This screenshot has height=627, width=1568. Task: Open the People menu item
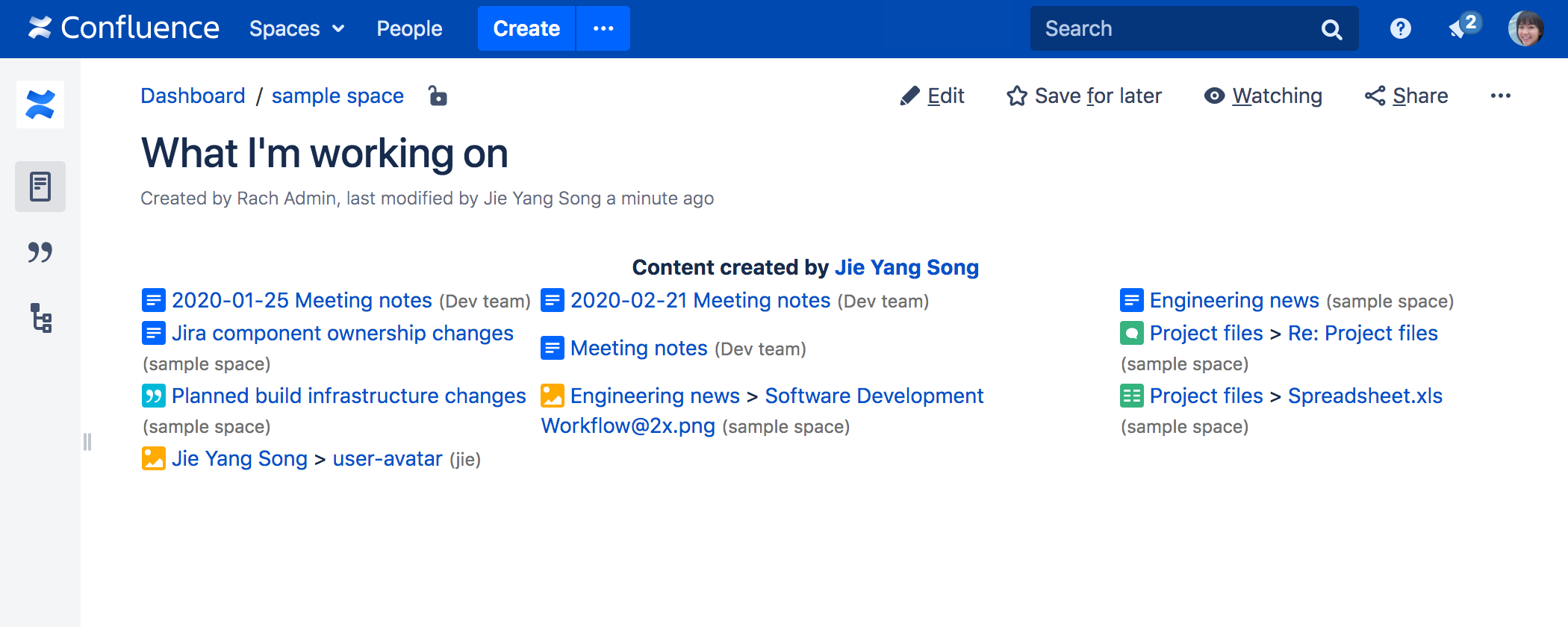[409, 28]
